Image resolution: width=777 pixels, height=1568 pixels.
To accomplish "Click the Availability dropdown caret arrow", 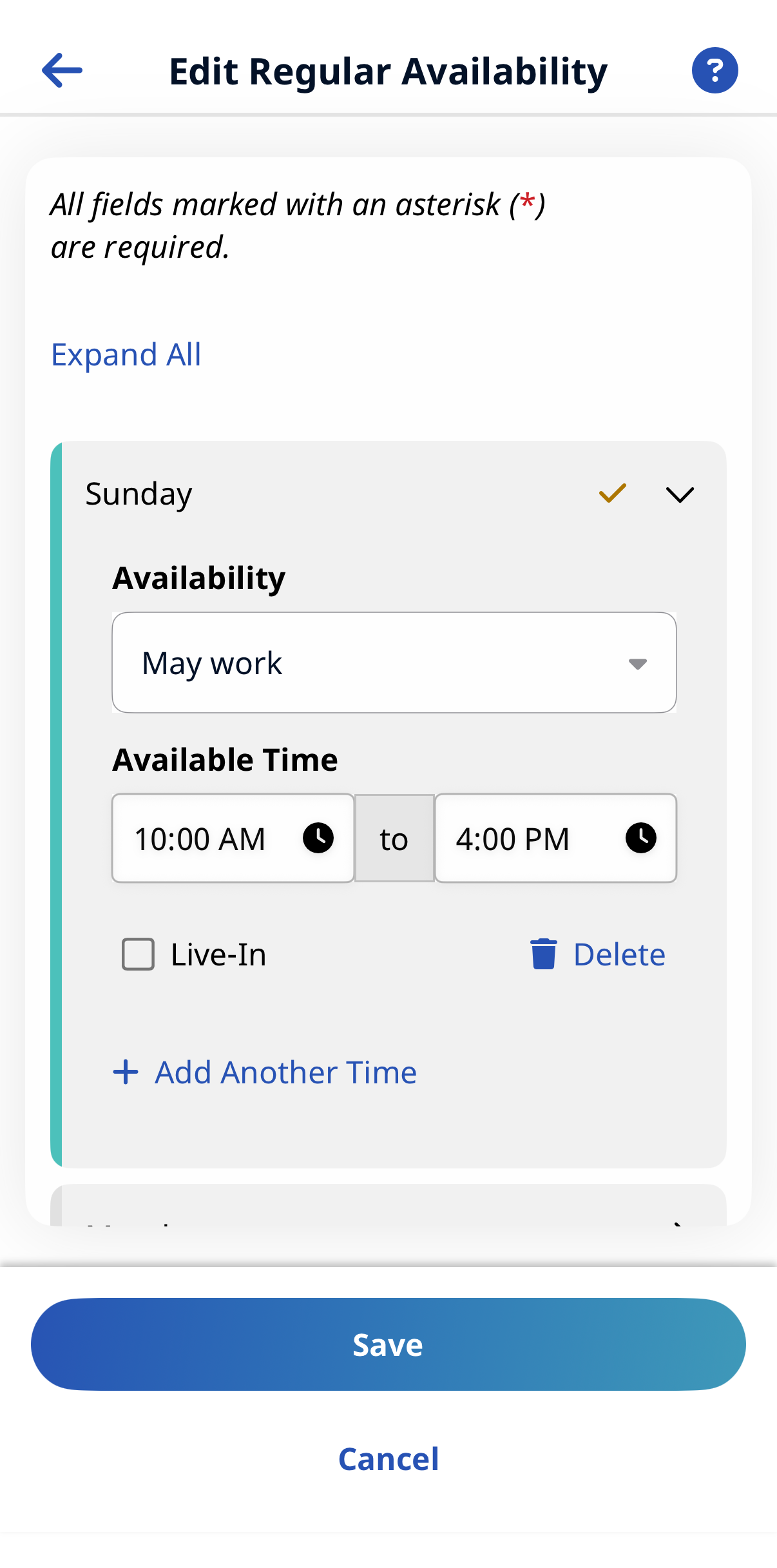I will click(637, 664).
